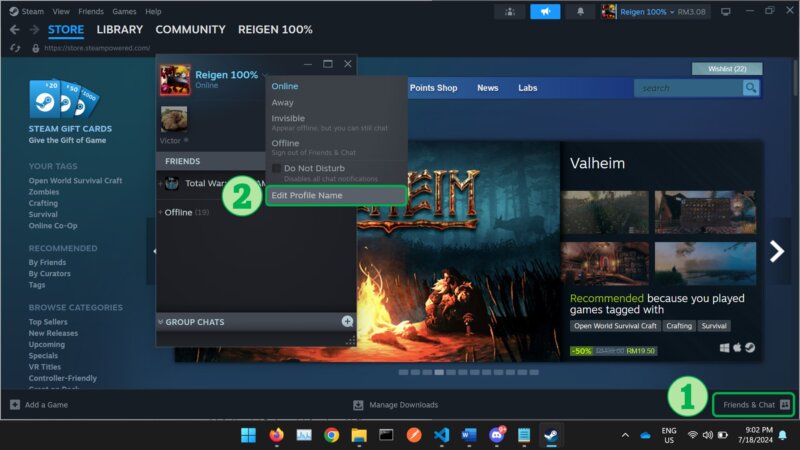Open the Wishlist (22) button
Viewport: 800px width, 450px height.
(727, 68)
